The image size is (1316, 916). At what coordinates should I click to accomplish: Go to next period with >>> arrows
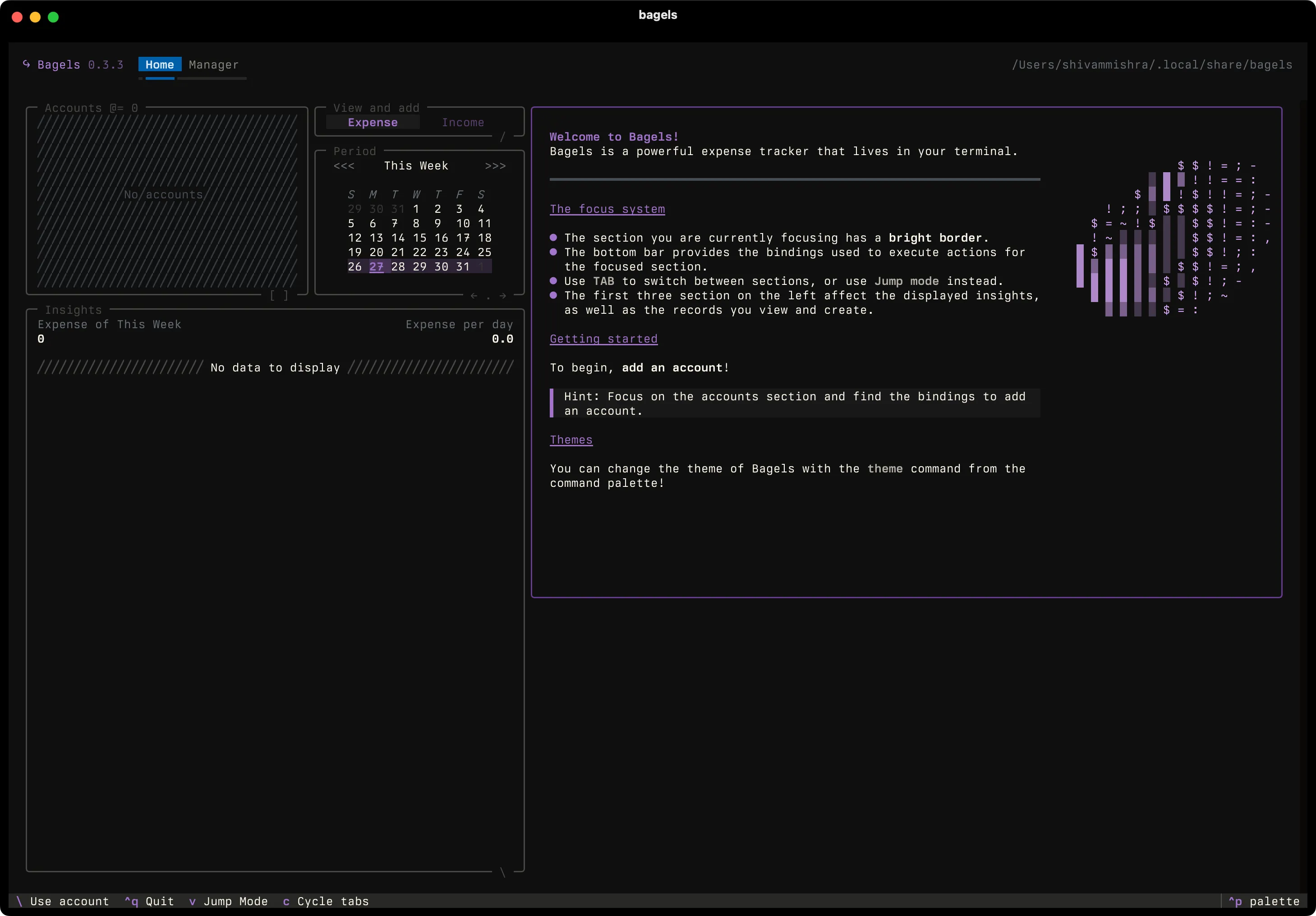coord(495,166)
